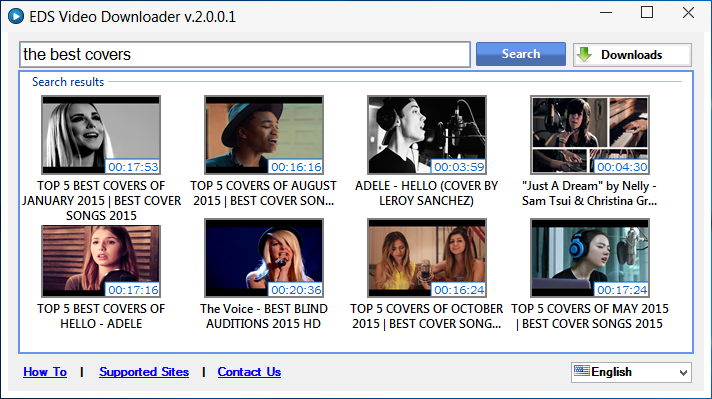The height and width of the screenshot is (399, 712).
Task: Click the title TOP 5 COVERS OF OCTOBER
Action: [426, 316]
